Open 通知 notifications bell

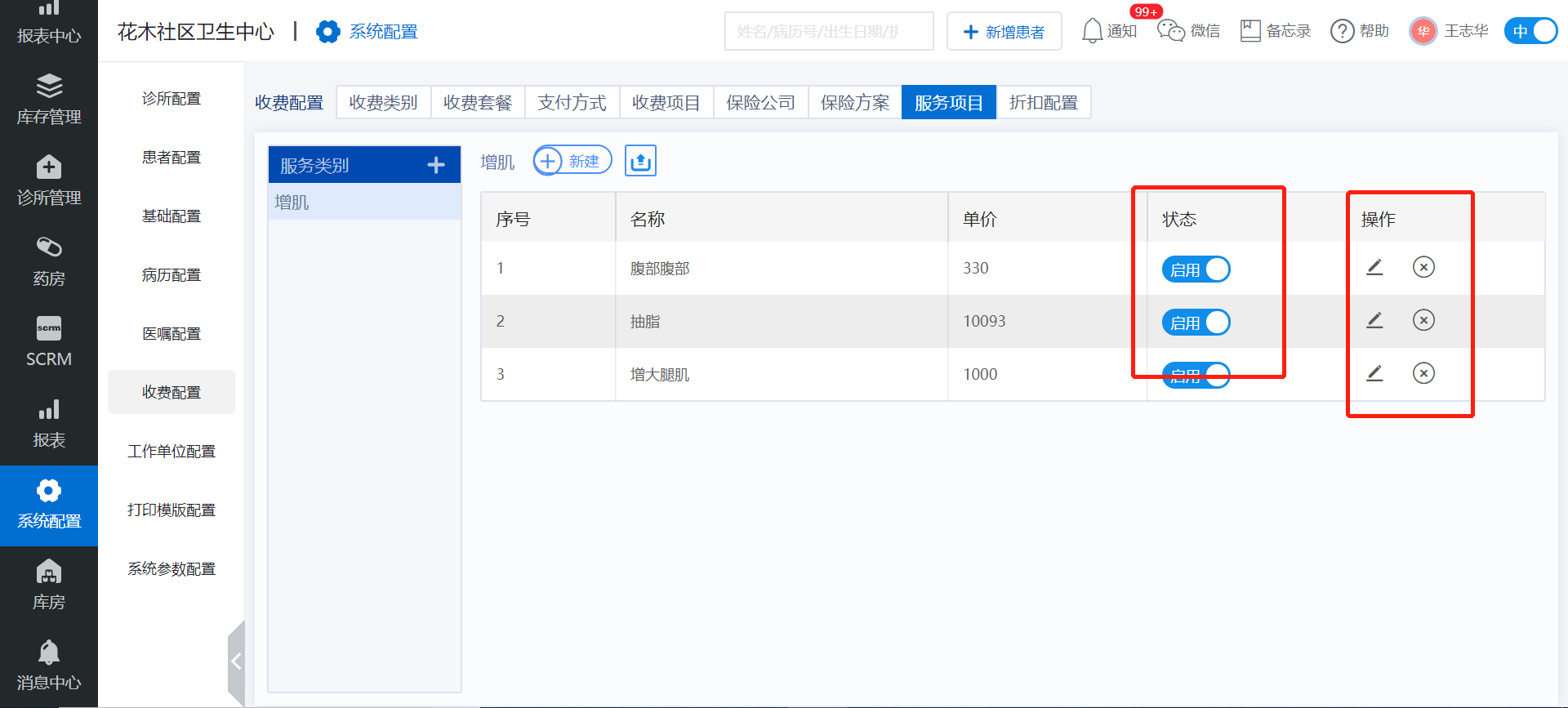tap(1109, 31)
